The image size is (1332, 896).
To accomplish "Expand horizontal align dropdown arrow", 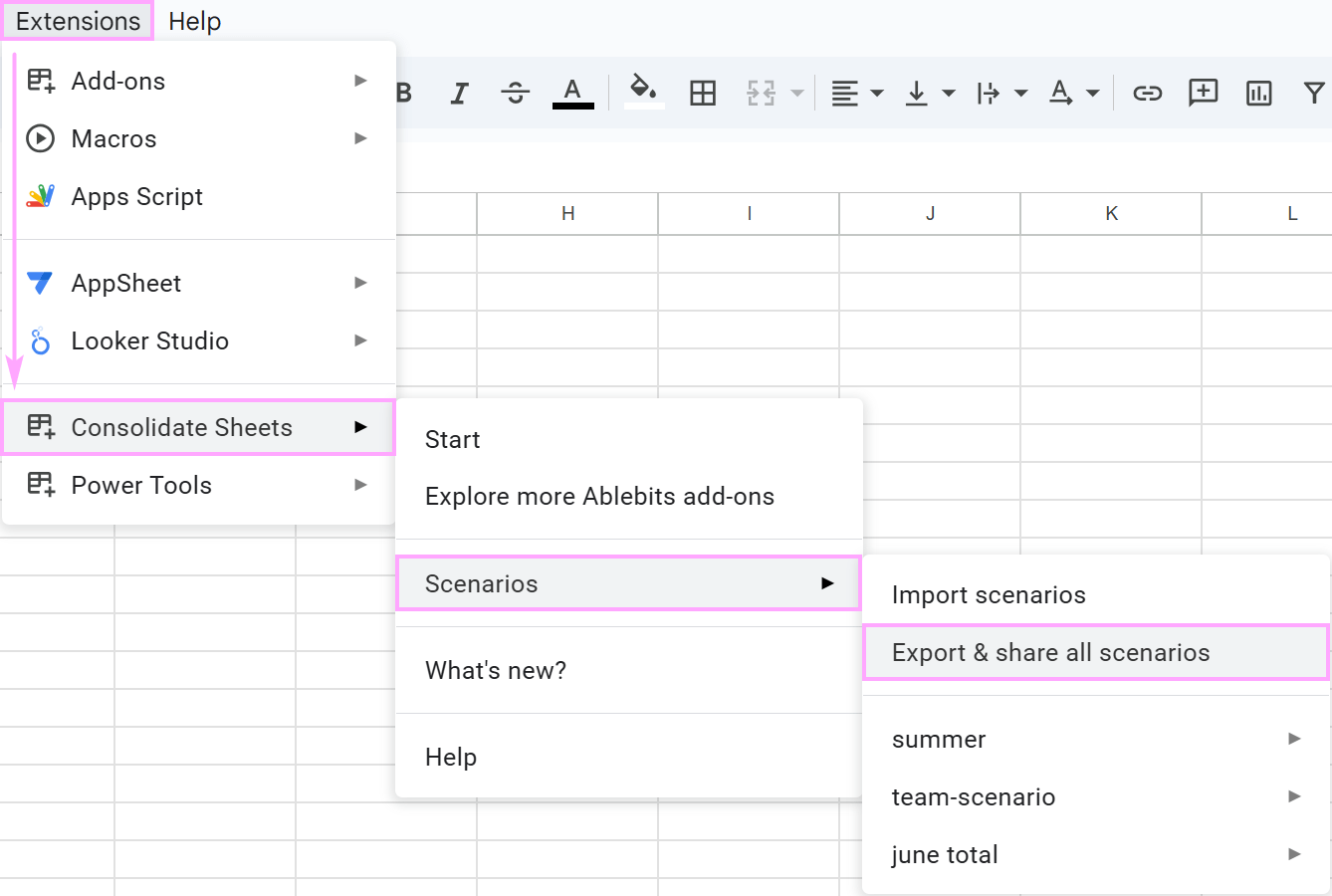I will [x=877, y=94].
